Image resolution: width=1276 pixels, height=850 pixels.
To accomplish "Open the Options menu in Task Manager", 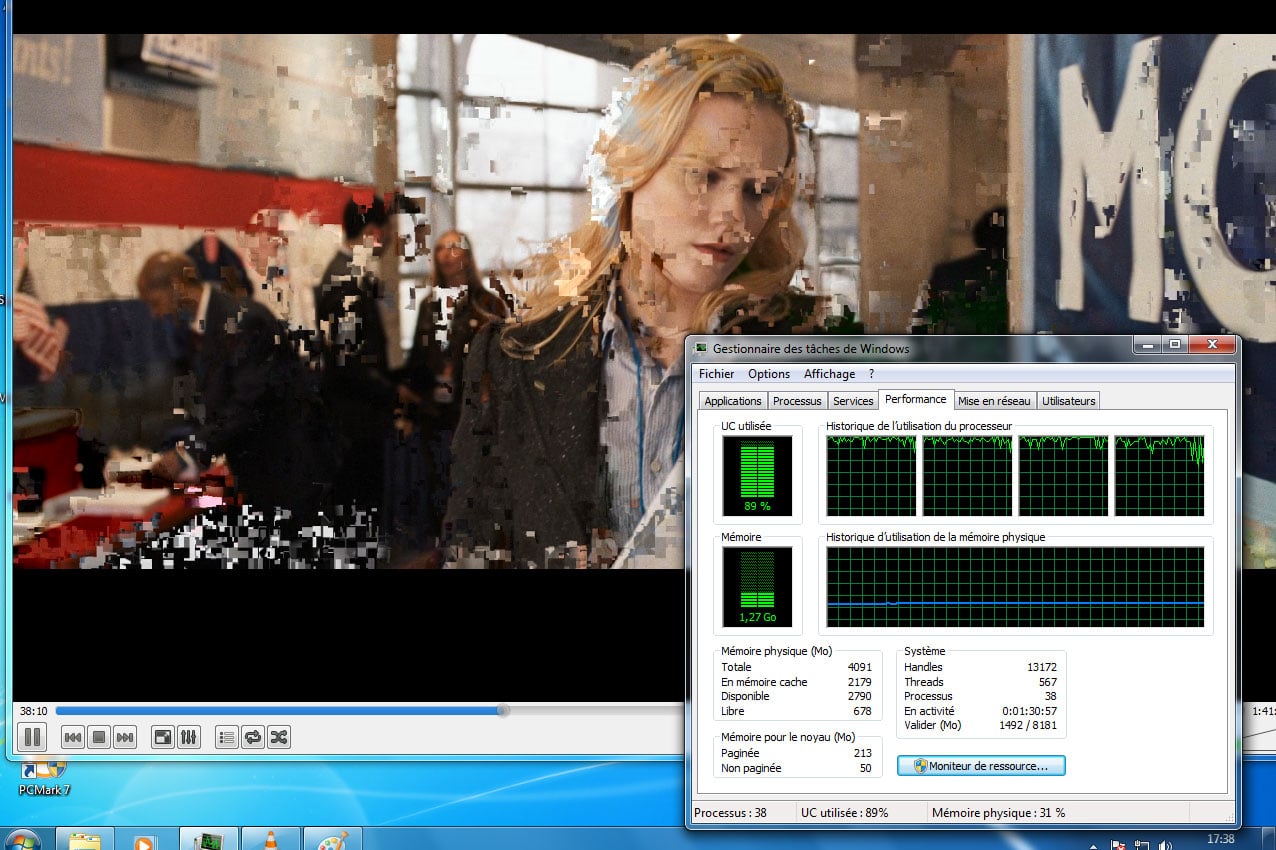I will pos(769,374).
